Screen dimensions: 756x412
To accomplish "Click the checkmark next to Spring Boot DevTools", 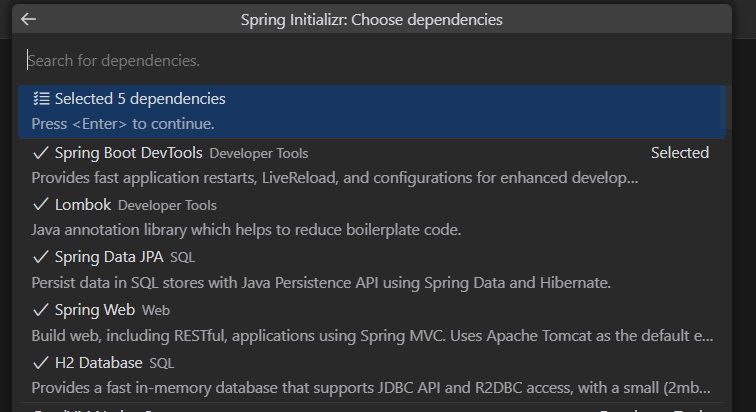I will tap(41, 153).
